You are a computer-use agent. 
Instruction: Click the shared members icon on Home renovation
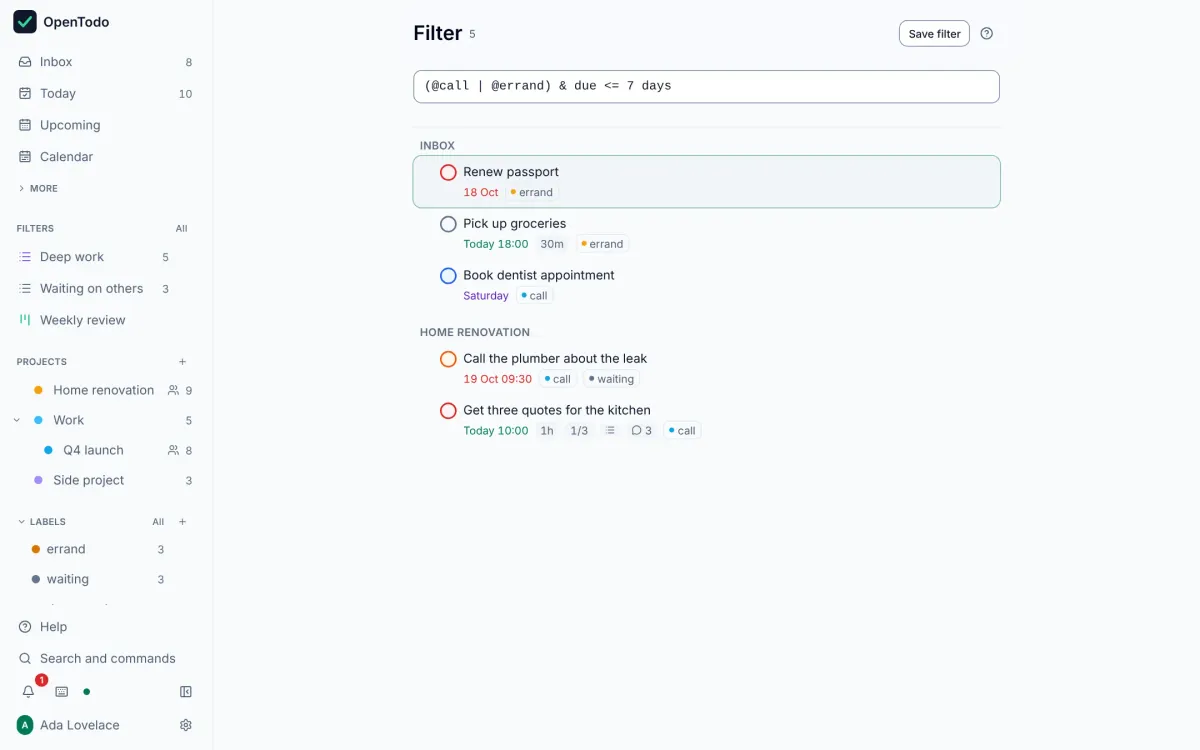[x=174, y=390]
